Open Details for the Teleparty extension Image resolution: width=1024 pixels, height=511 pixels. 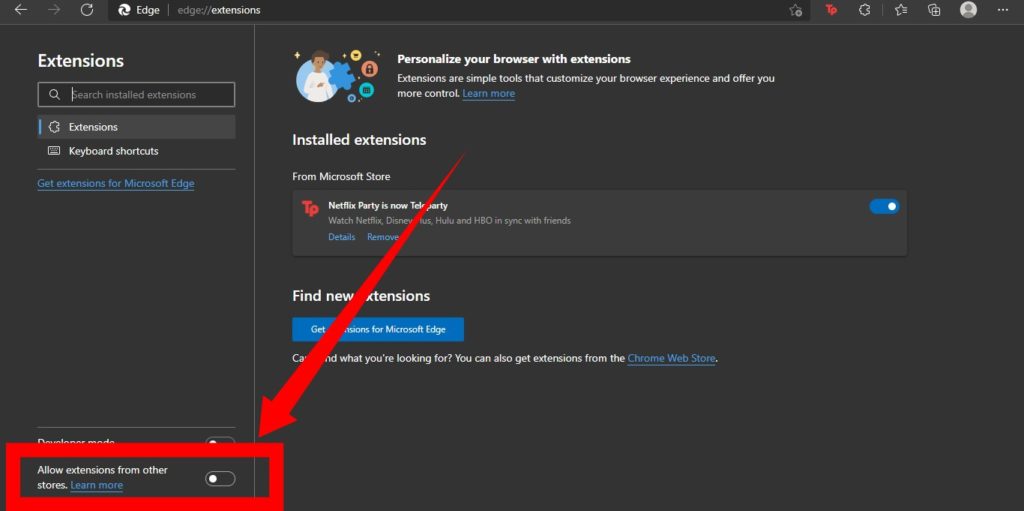342,237
